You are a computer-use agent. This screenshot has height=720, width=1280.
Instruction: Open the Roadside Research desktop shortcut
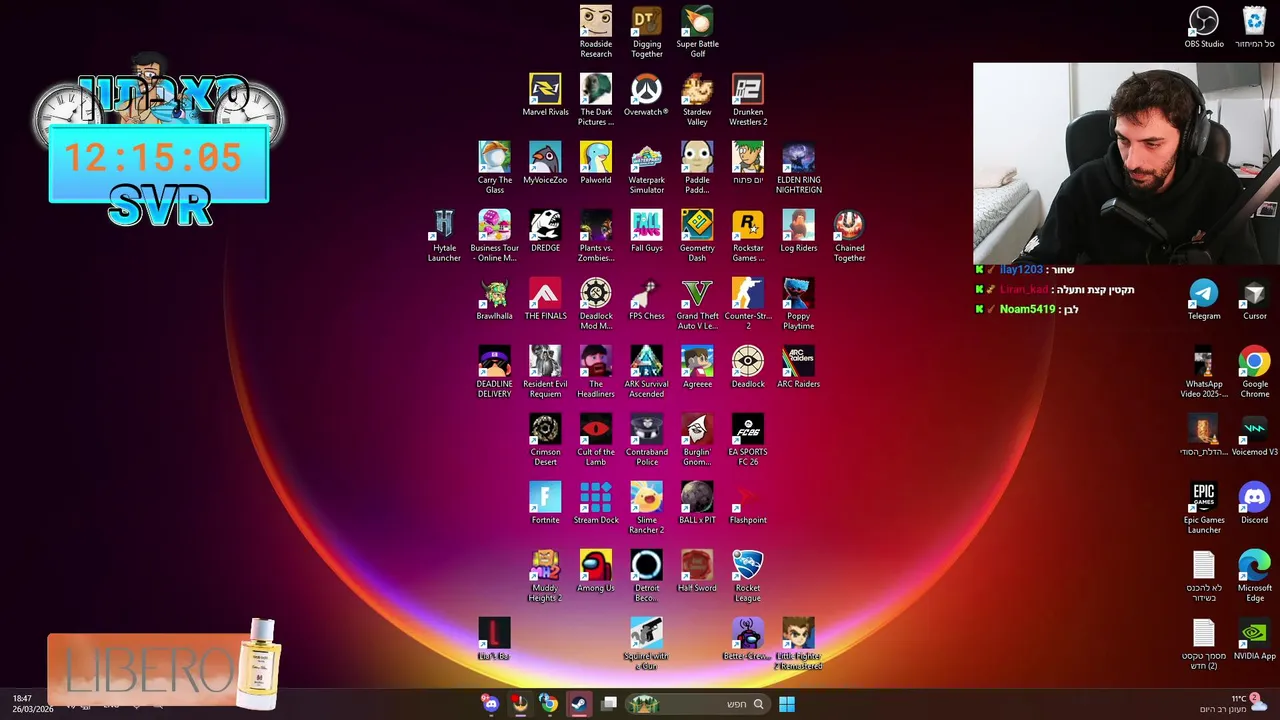596,32
